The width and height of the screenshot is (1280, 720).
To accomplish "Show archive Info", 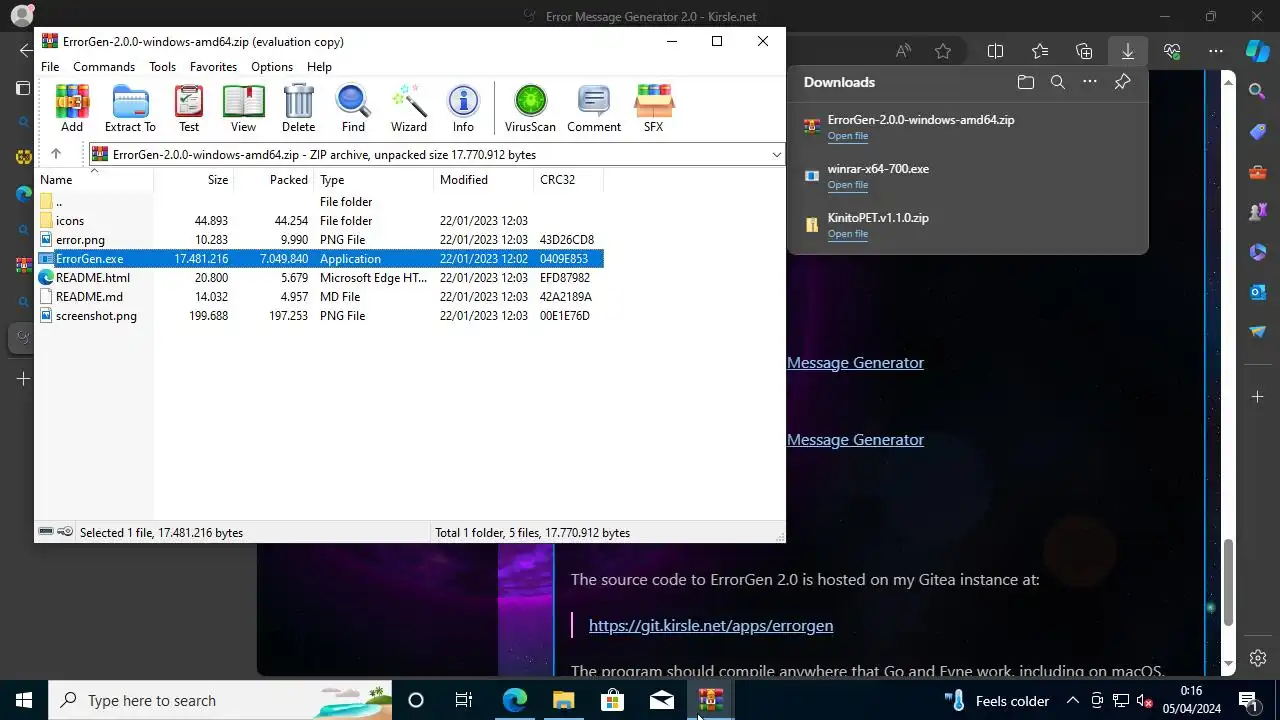I will (463, 108).
